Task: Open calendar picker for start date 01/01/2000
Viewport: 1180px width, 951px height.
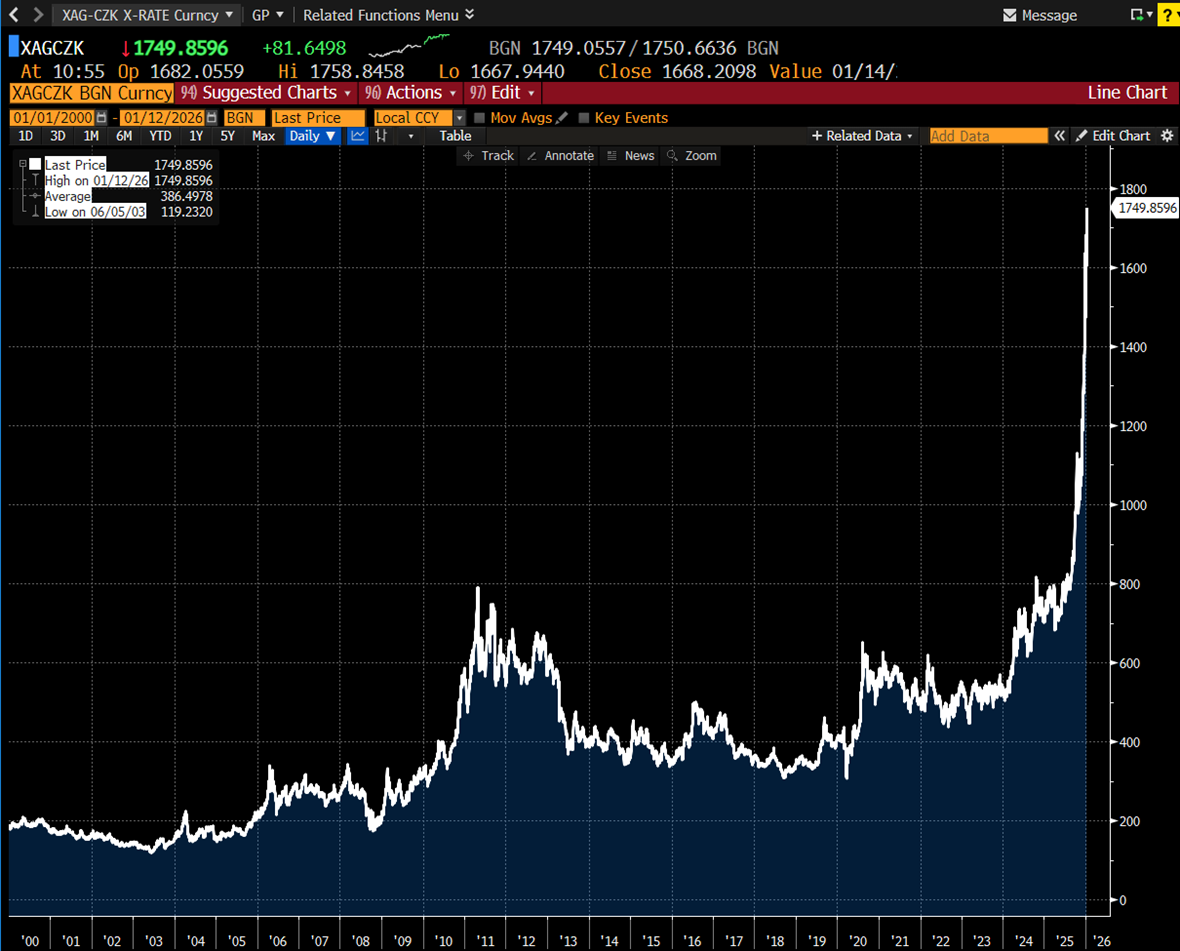Action: coord(102,118)
